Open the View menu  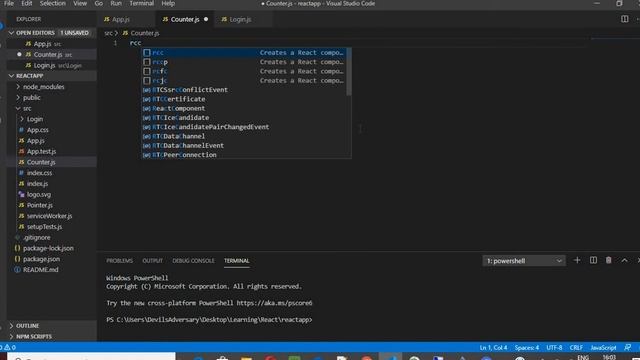coord(80,3)
